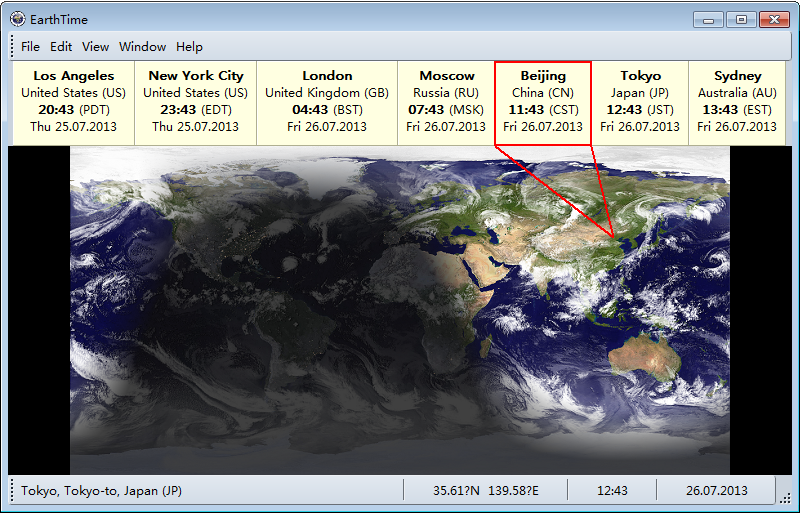
Task: Maximize the EarthTime window
Action: coord(741,18)
